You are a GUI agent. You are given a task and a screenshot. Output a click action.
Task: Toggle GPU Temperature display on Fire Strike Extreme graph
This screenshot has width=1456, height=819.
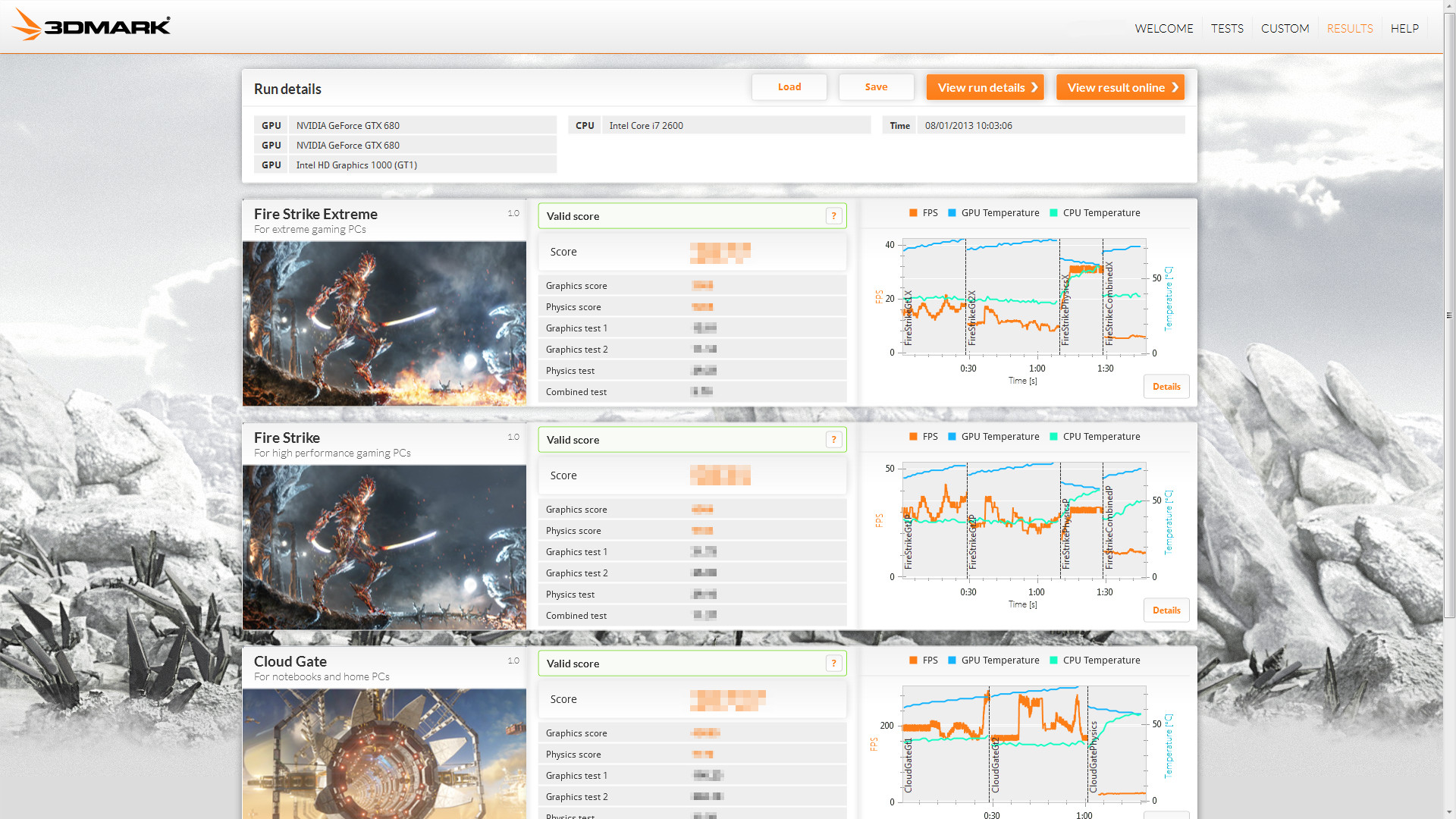coord(953,213)
